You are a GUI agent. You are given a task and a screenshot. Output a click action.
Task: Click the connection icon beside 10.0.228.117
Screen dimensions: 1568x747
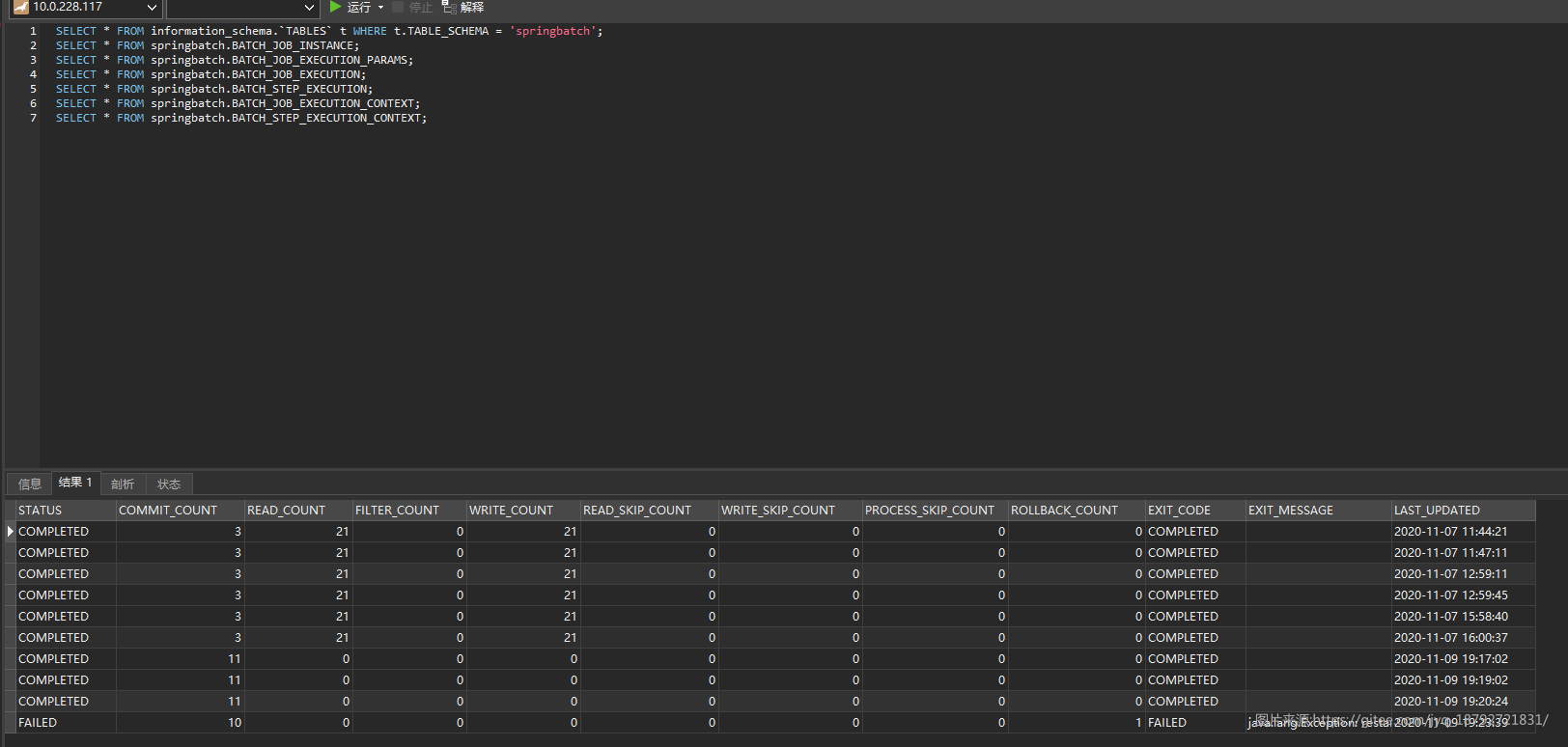point(20,7)
